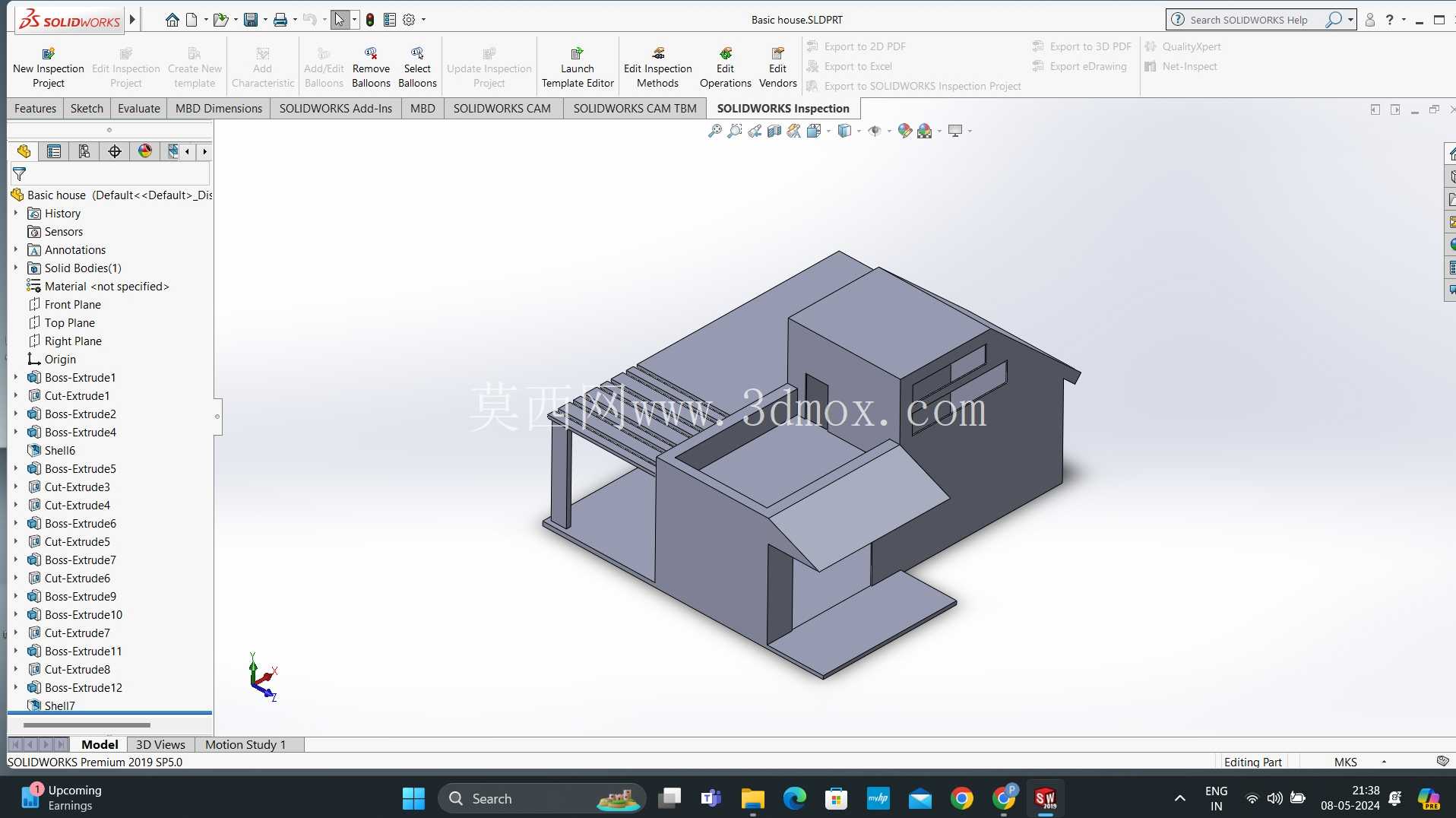The height and width of the screenshot is (818, 1456).
Task: Open DimXpertManager tab icon
Action: (115, 151)
